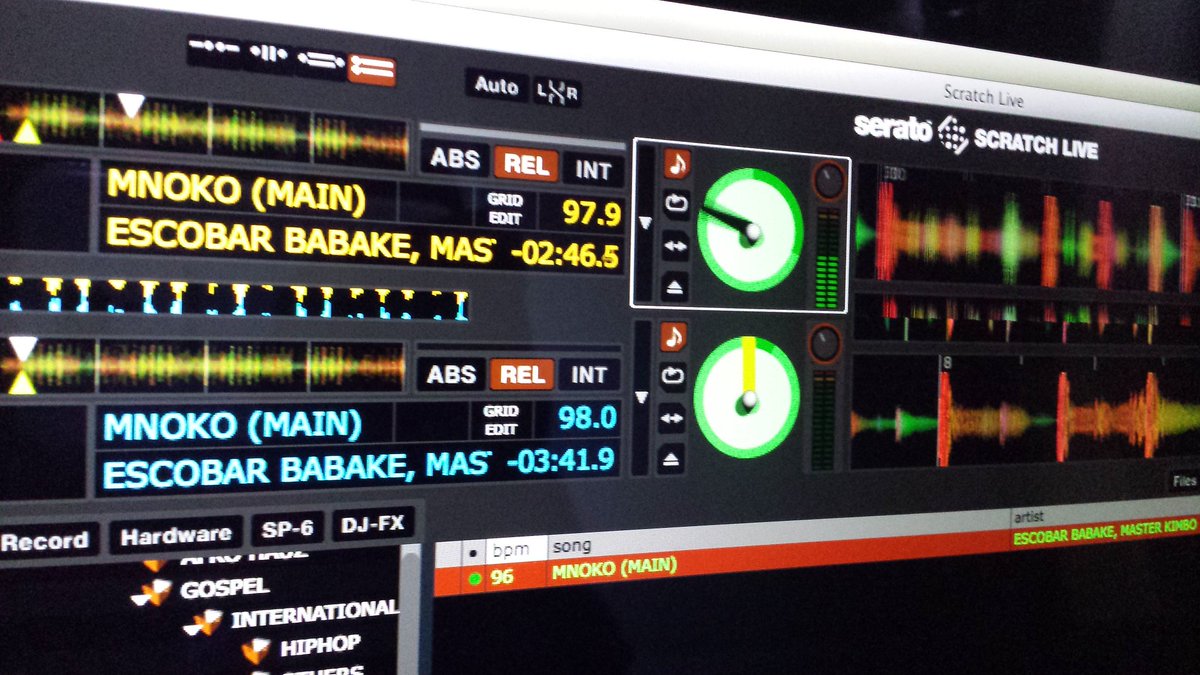The width and height of the screenshot is (1200, 675).
Task: Select the HIPHOP crate icon
Action: (x=255, y=651)
